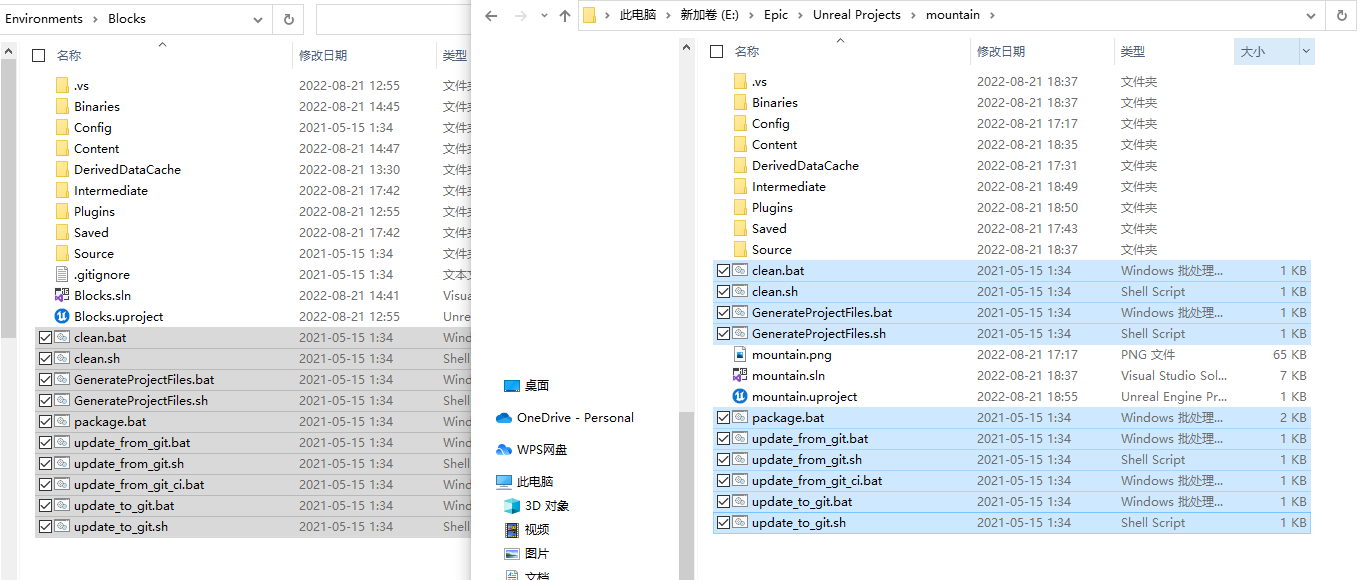Screen dimensions: 1366x580
Task: Expand the address bar history dropdown
Action: [x=1311, y=15]
